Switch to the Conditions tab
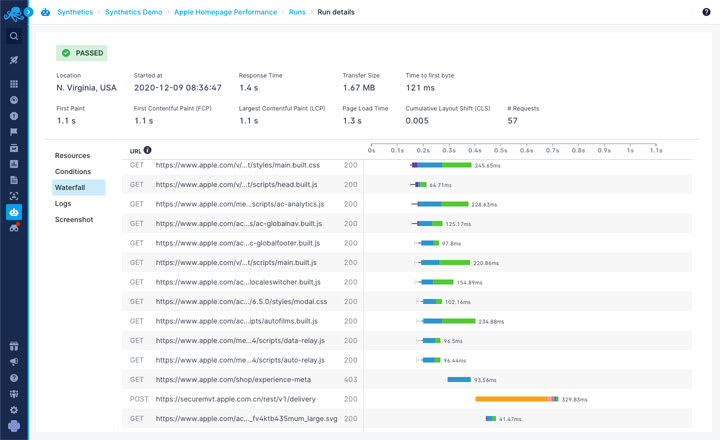This screenshot has height=440, width=720. pos(73,171)
